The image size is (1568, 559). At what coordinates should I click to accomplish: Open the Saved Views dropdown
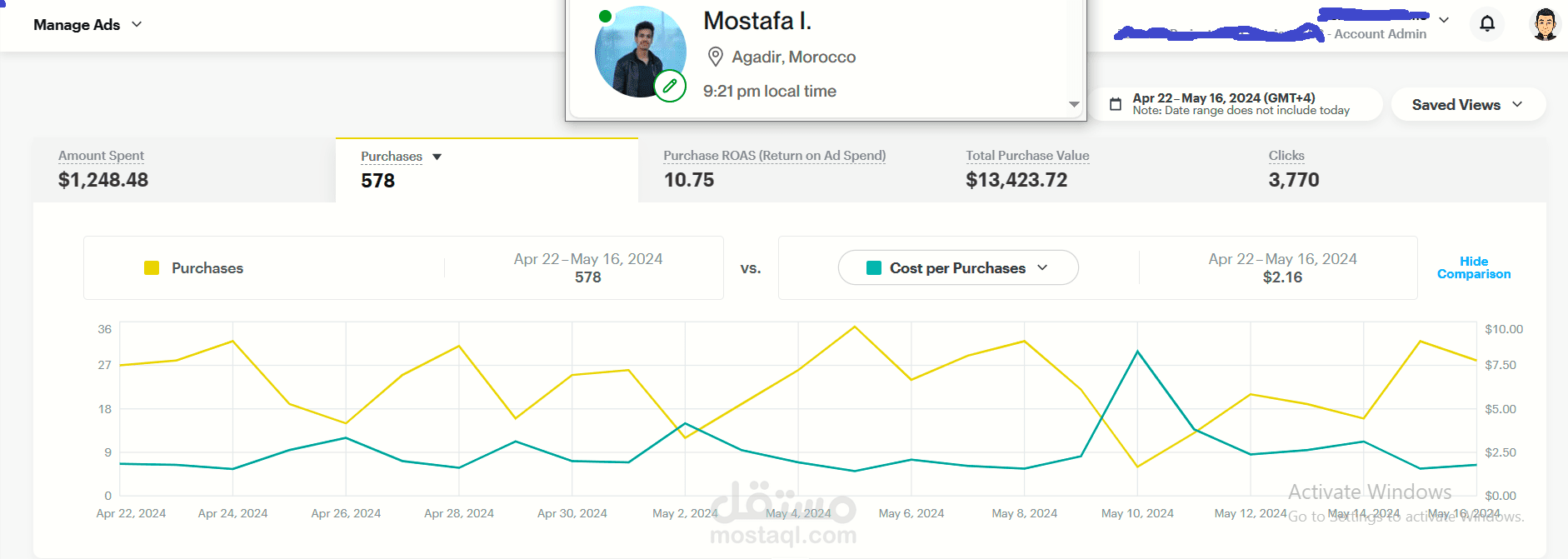coord(1467,105)
